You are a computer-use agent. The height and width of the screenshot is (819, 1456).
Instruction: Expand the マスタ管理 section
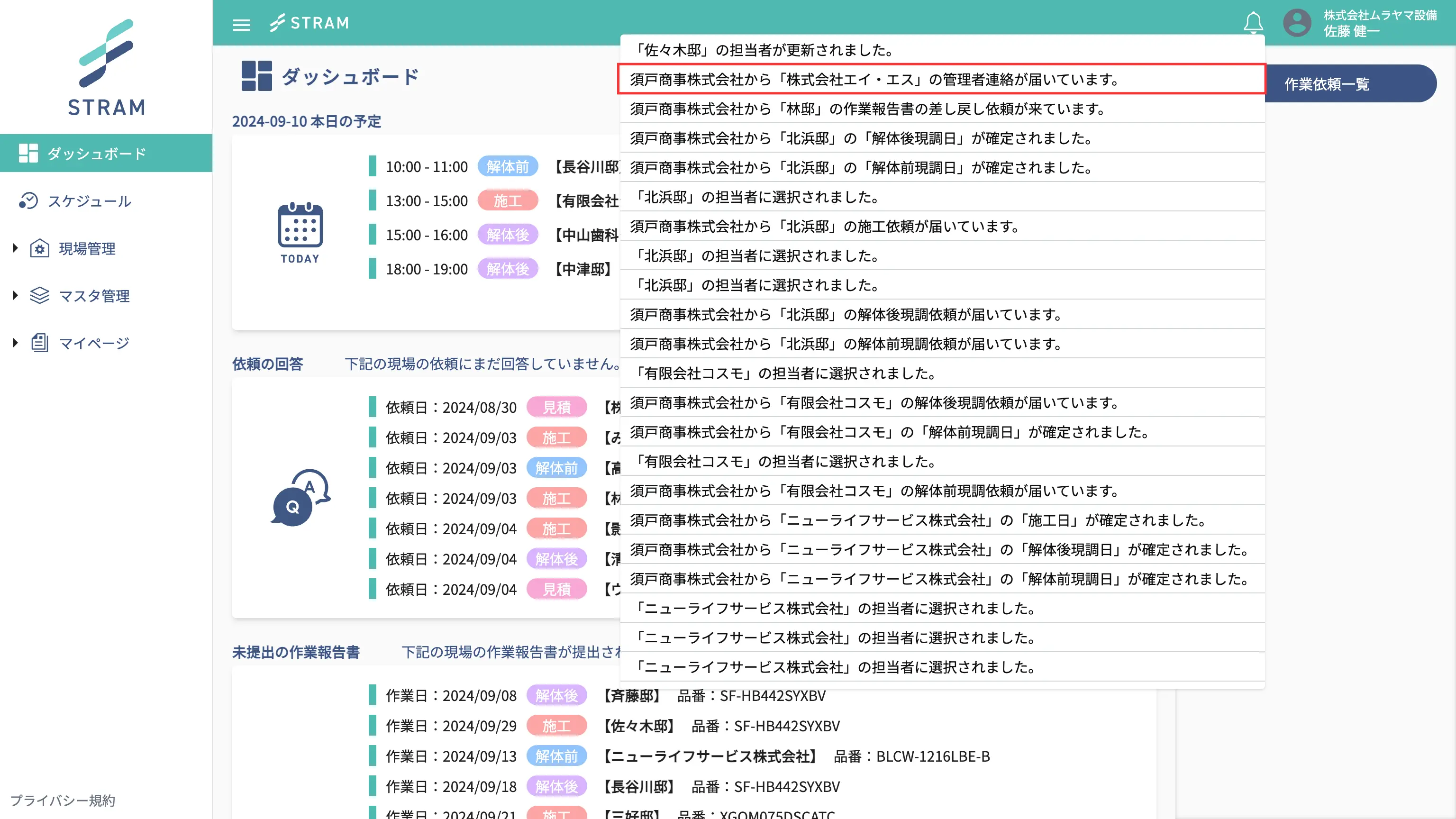pos(14,296)
